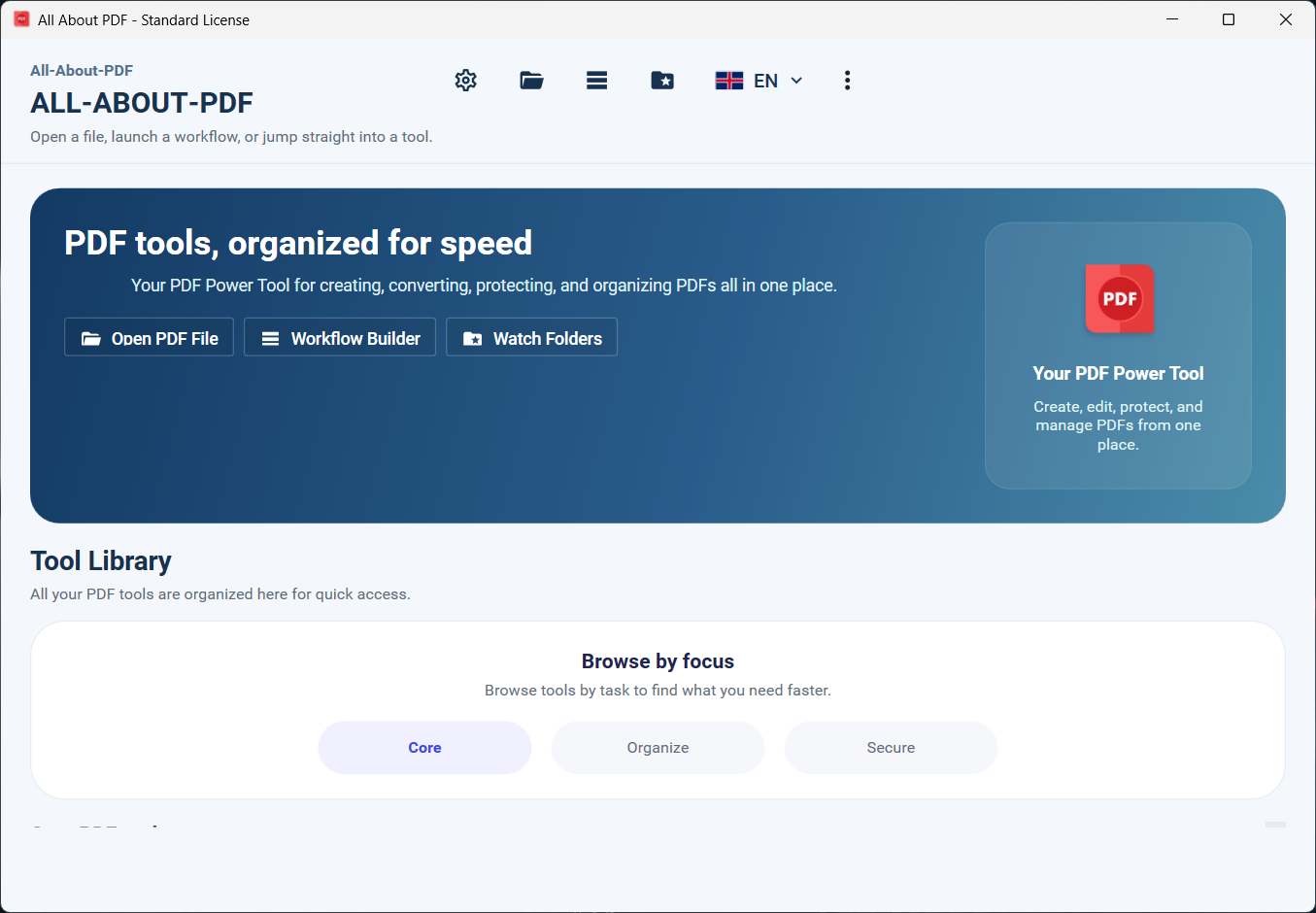Launch the Workflow Builder
The height and width of the screenshot is (913, 1316).
[340, 337]
